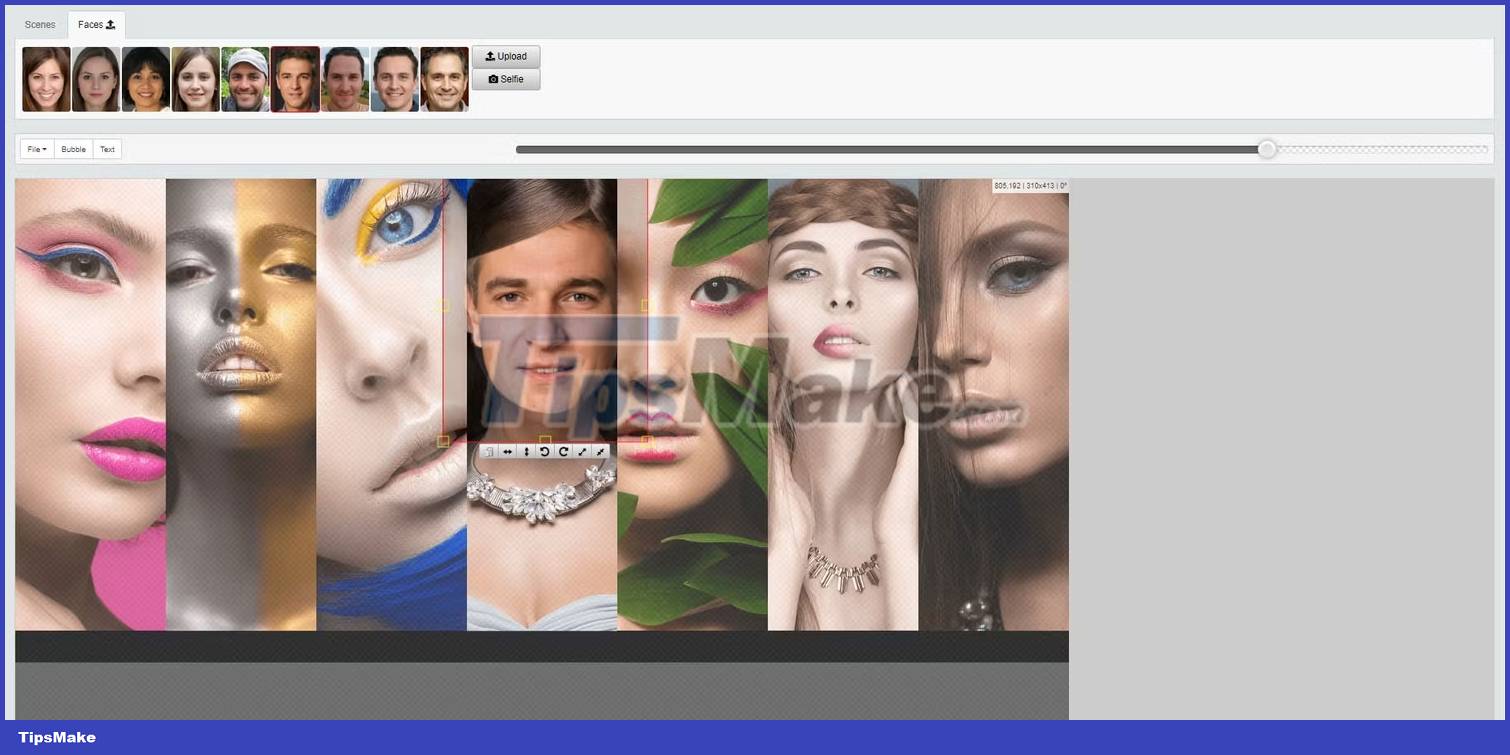Select the Faces tab

point(96,25)
